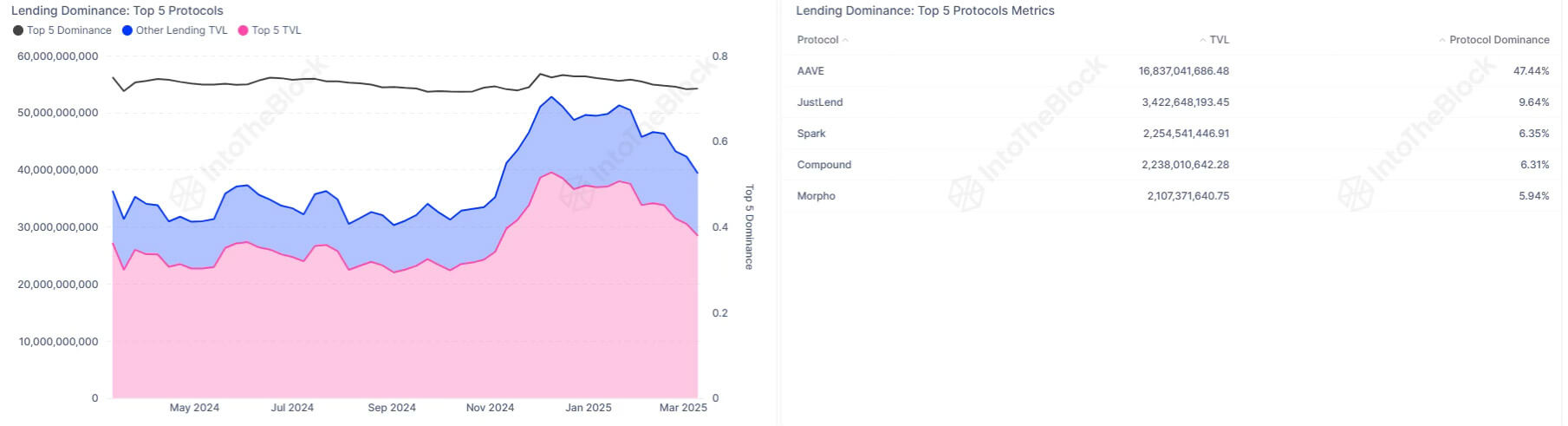The height and width of the screenshot is (426, 1568).
Task: Click sort arrow beside Protocol Dominance header
Action: (x=1442, y=40)
